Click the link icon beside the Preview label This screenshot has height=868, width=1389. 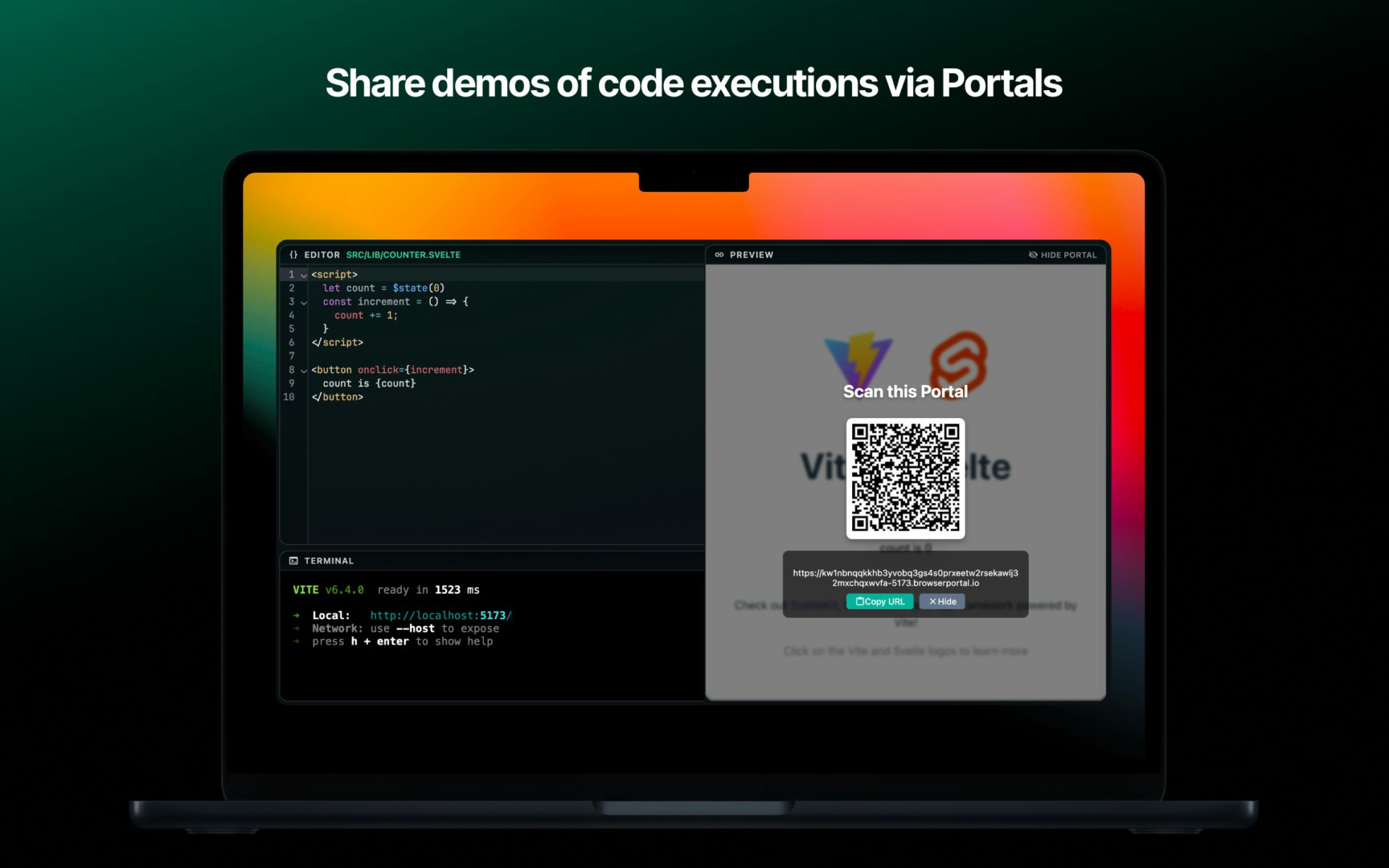719,254
